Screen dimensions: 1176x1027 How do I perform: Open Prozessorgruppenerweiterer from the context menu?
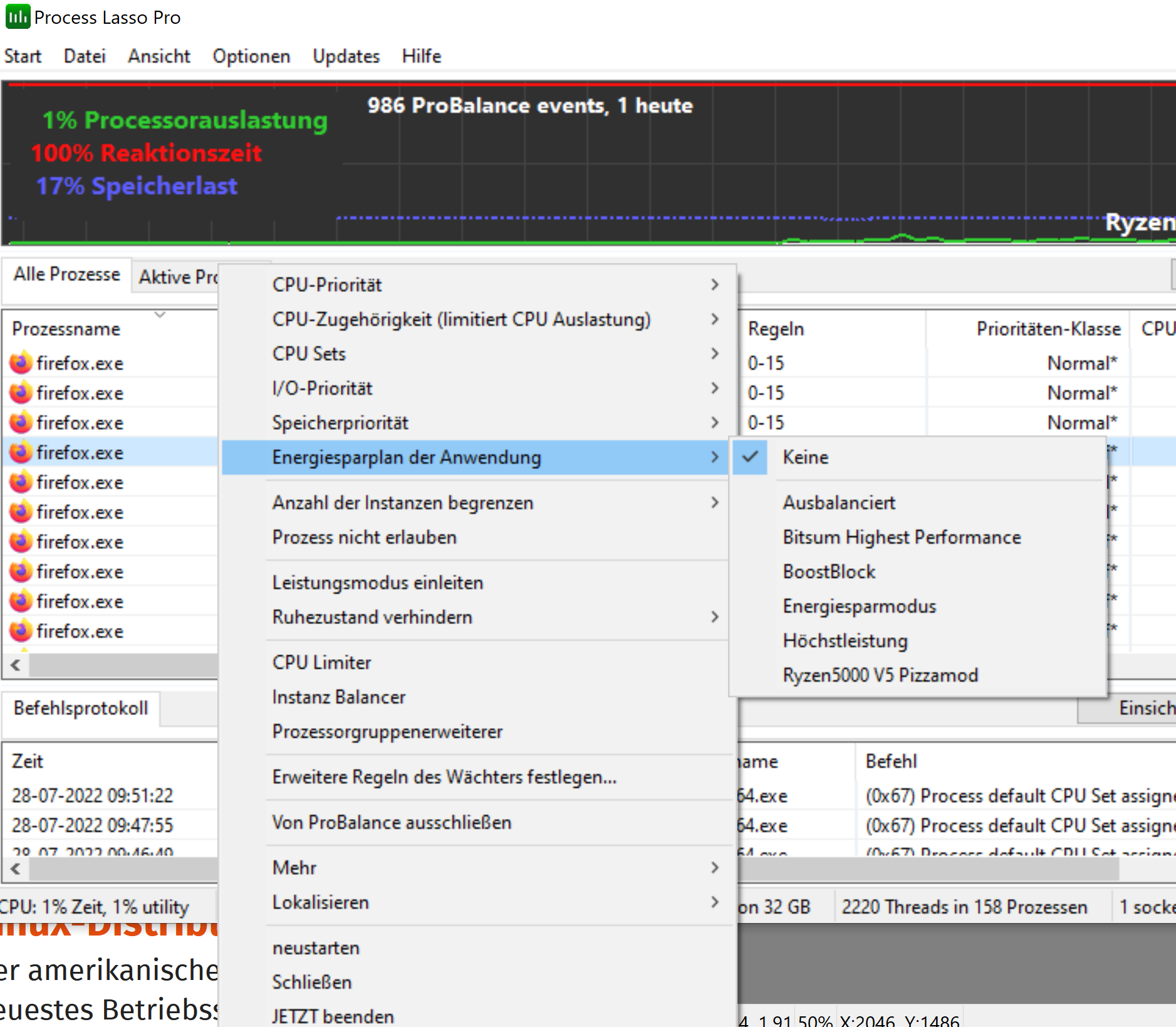point(476,731)
